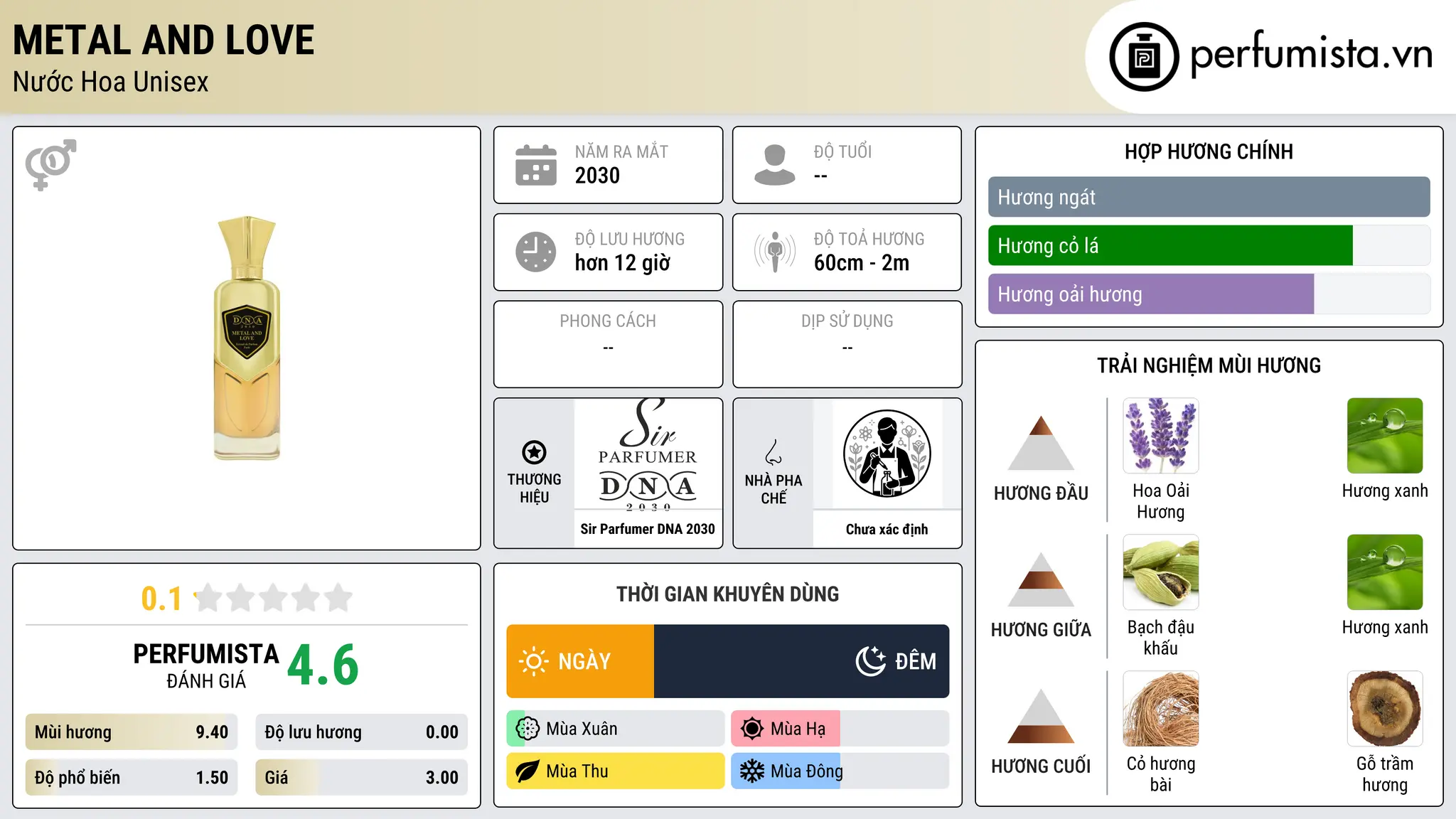Viewport: 1456px width, 819px height.
Task: Click the Mùa Hạ season bar
Action: [x=840, y=729]
